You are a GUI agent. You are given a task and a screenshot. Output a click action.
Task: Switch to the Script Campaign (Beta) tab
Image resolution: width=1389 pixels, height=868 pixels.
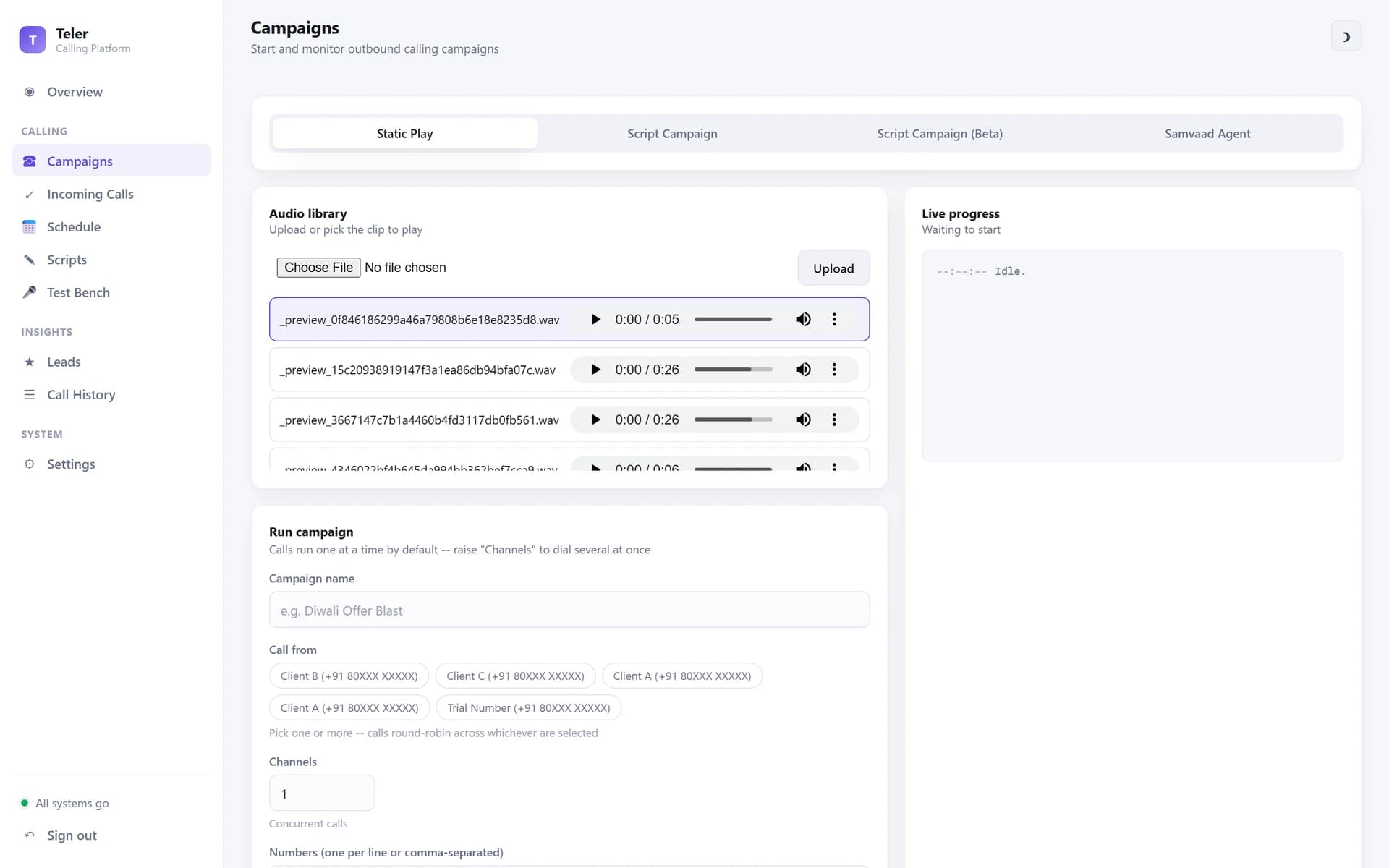(940, 133)
